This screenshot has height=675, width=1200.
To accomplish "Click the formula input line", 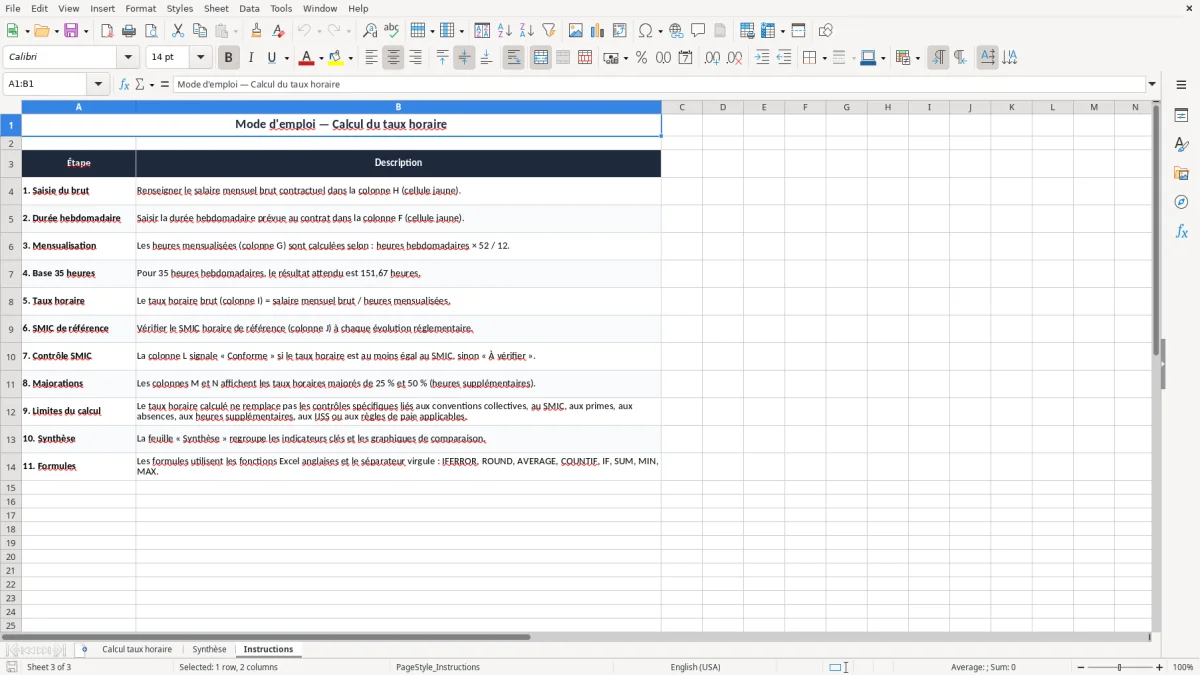I will (x=659, y=84).
